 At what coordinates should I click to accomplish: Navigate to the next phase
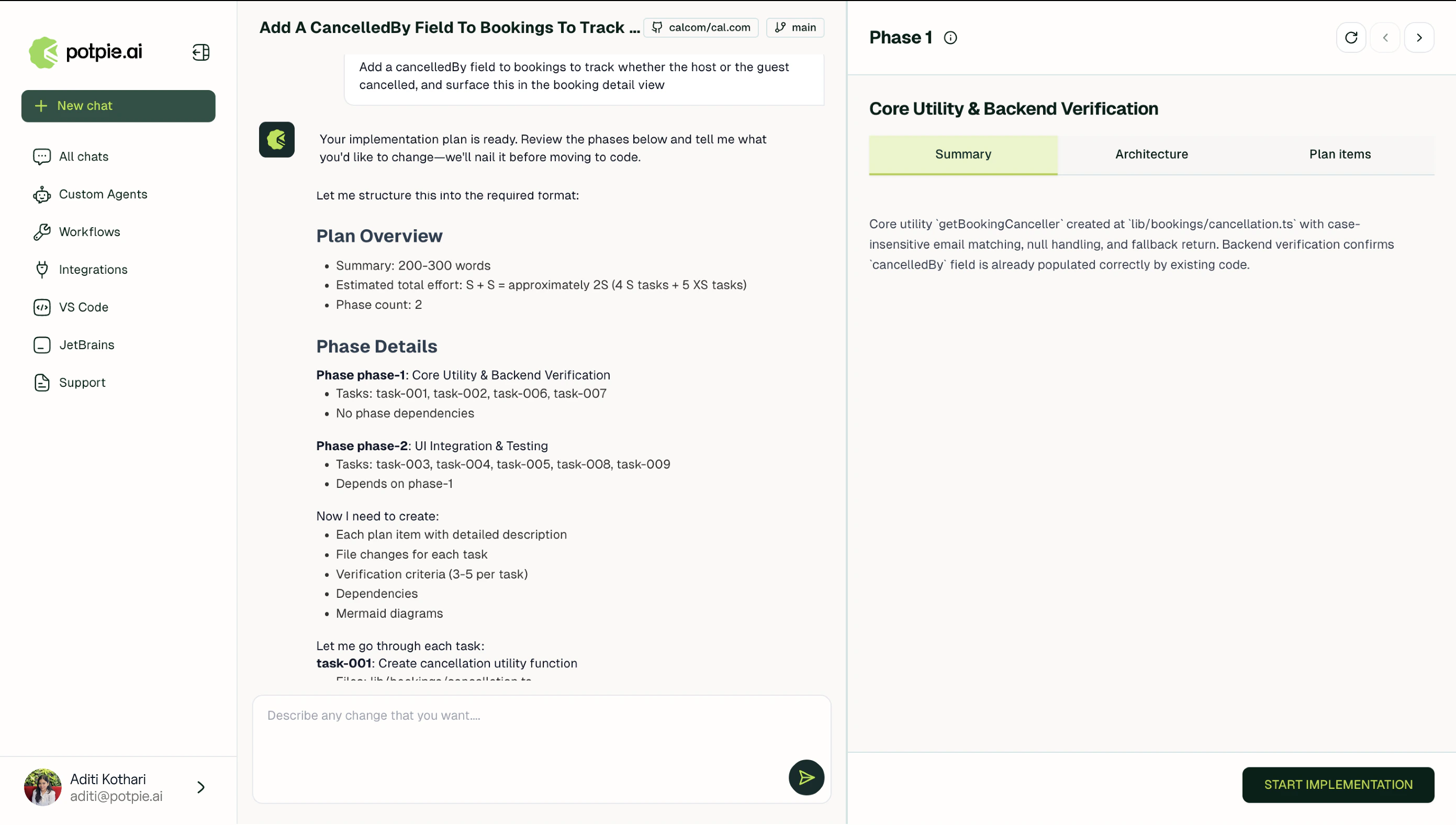(x=1419, y=37)
